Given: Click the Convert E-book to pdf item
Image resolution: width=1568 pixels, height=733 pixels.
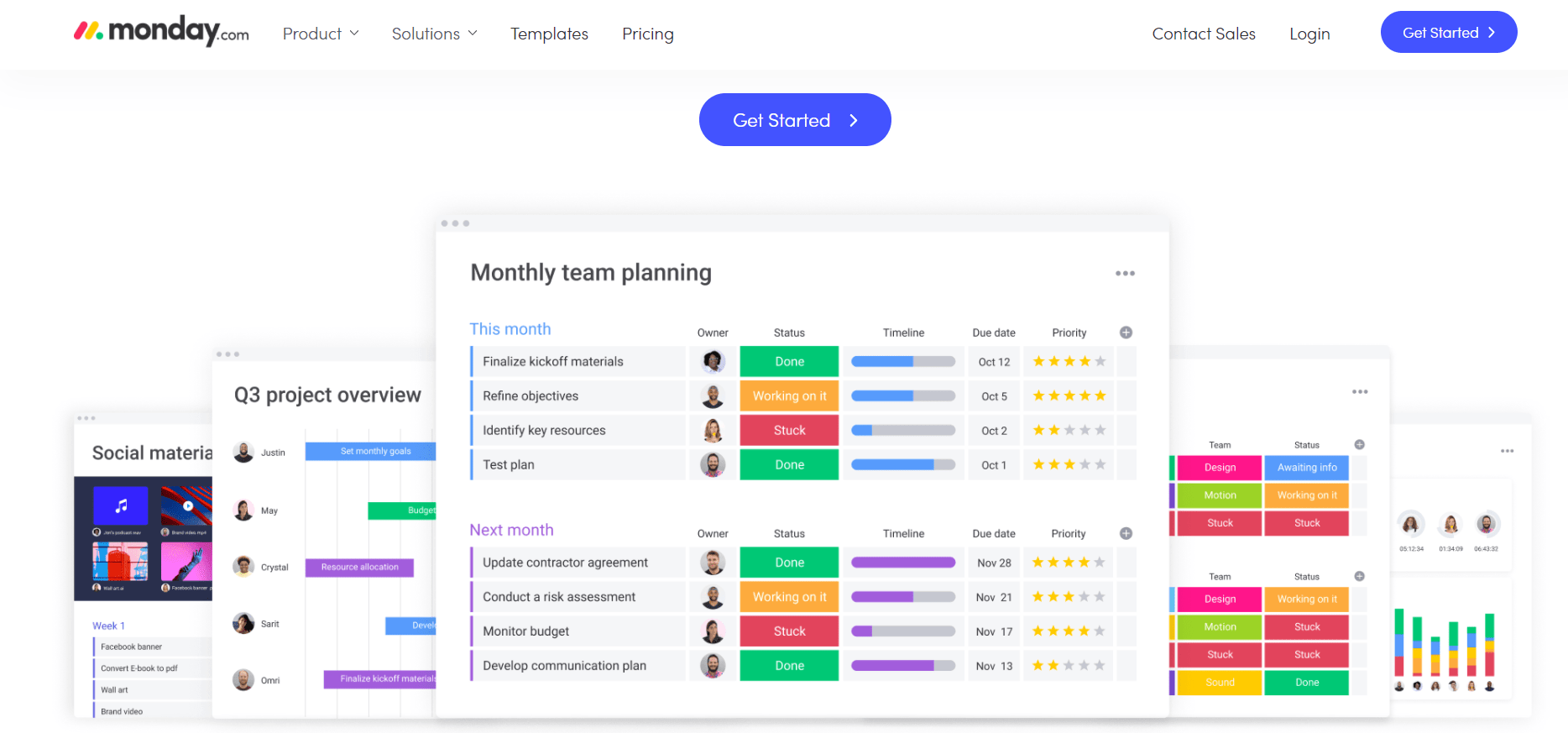Looking at the screenshot, I should [152, 669].
